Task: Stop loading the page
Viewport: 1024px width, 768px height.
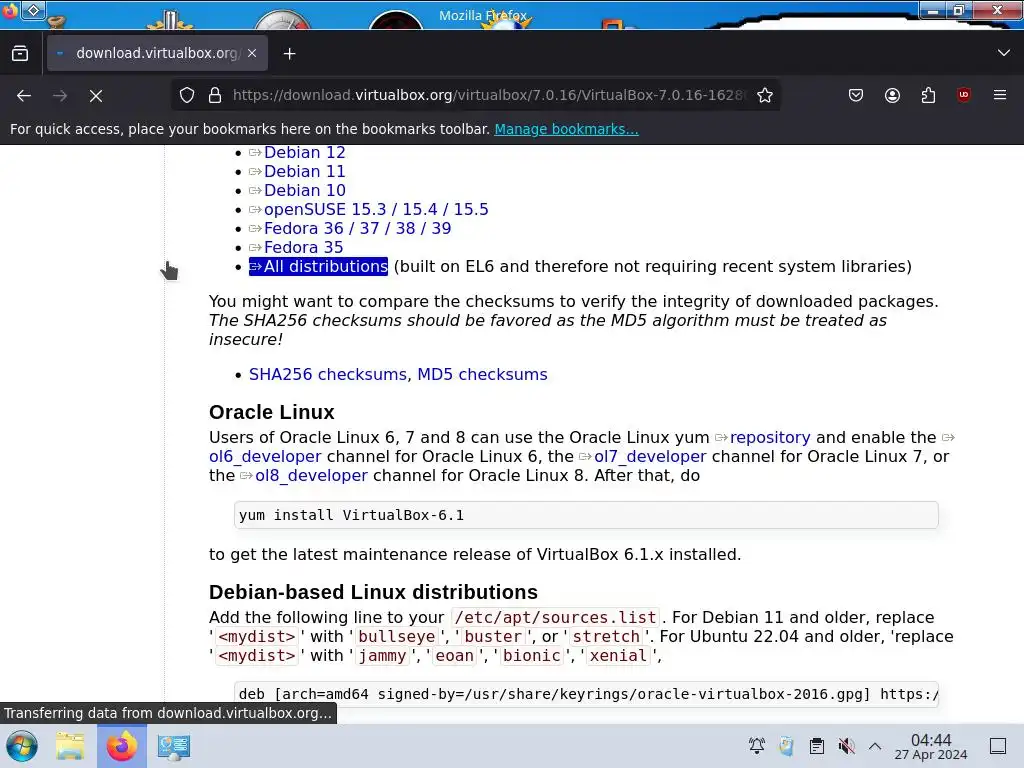Action: point(96,96)
